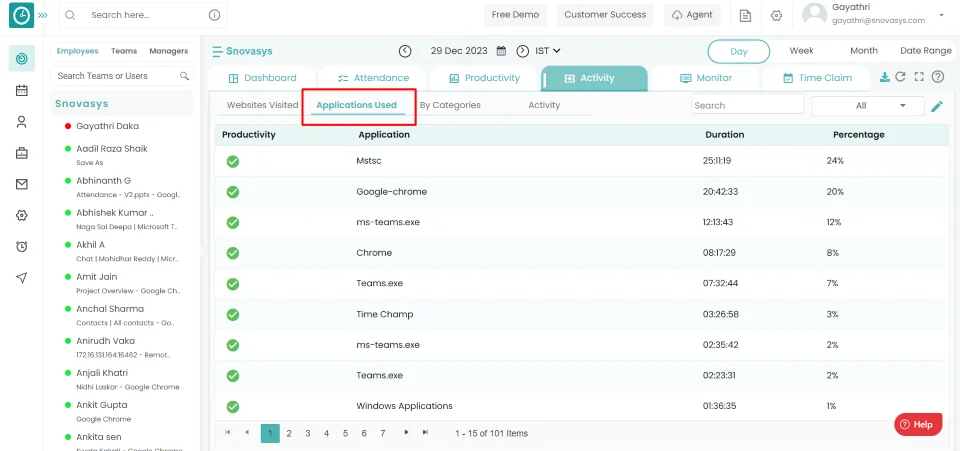Select the Month view
The height and width of the screenshot is (451, 960).
click(x=863, y=51)
